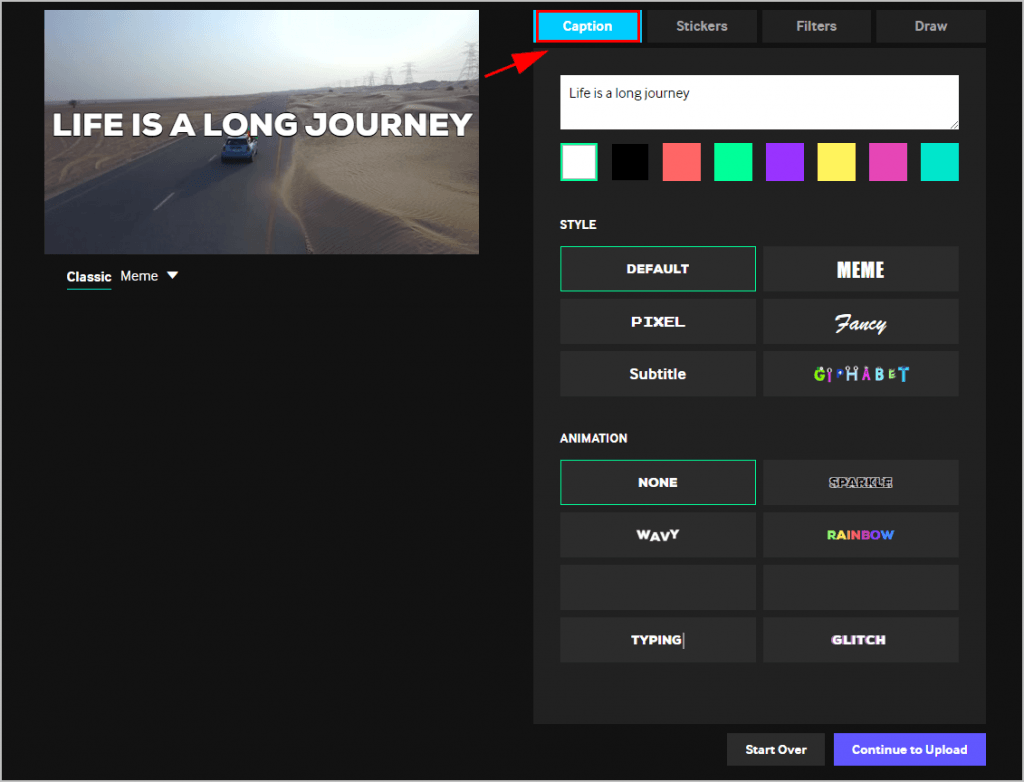Click the caption text input field
1024x782 pixels.
[x=759, y=102]
